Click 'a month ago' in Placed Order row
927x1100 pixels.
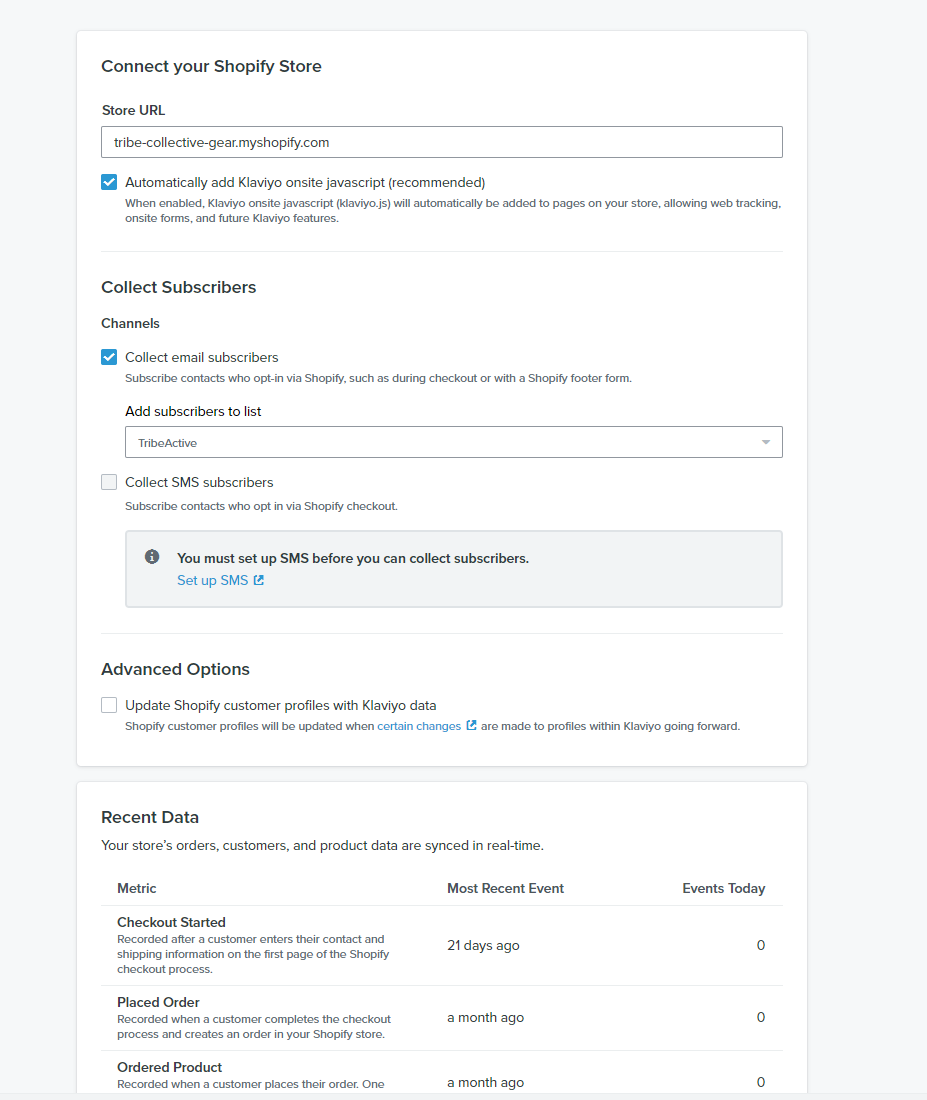(x=486, y=1017)
